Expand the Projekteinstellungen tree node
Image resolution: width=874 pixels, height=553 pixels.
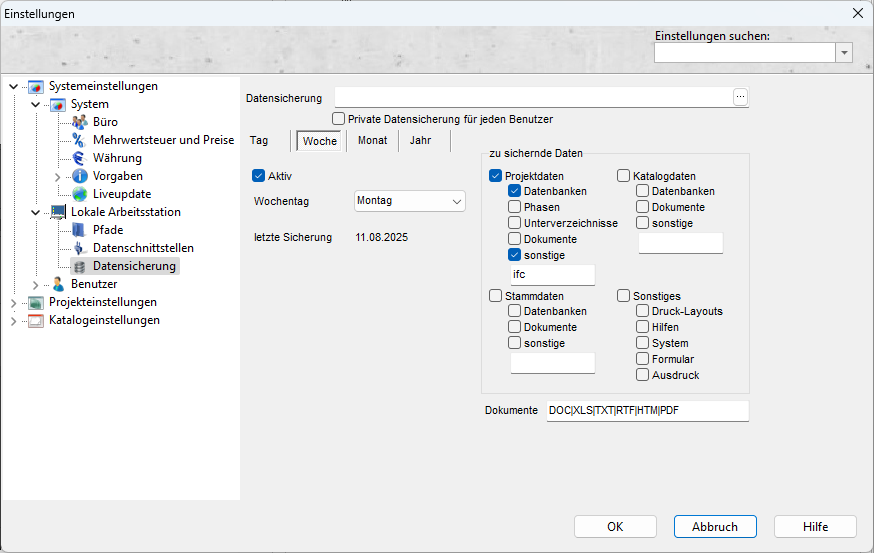tap(13, 302)
